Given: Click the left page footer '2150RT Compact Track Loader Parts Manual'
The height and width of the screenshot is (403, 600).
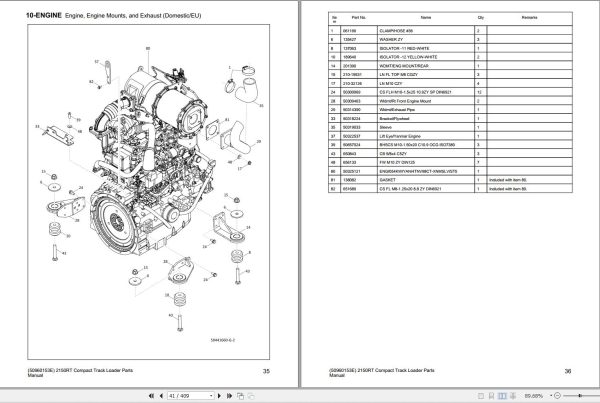Looking at the screenshot, I should pos(80,372).
